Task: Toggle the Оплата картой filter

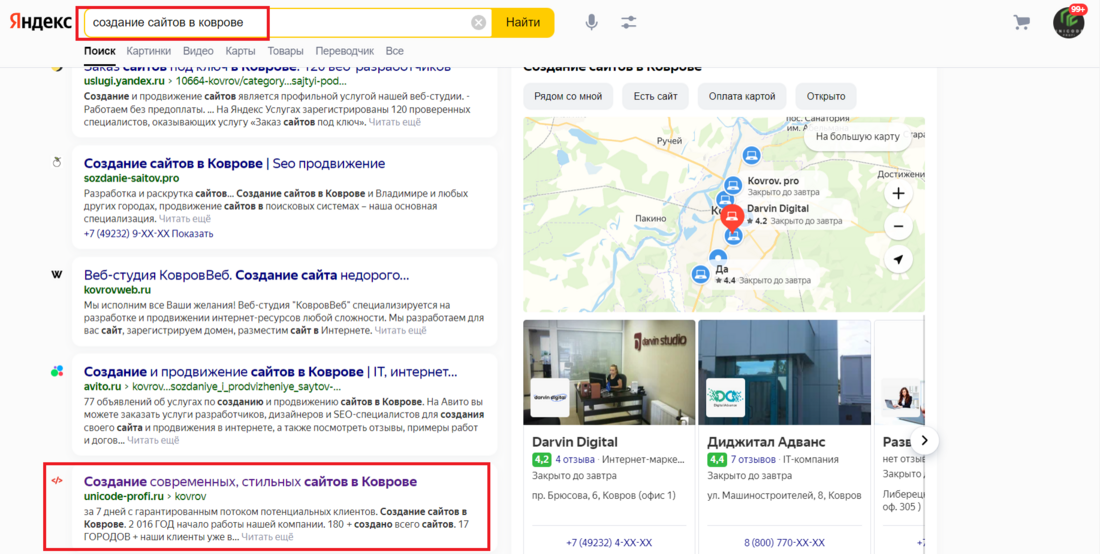Action: click(742, 97)
